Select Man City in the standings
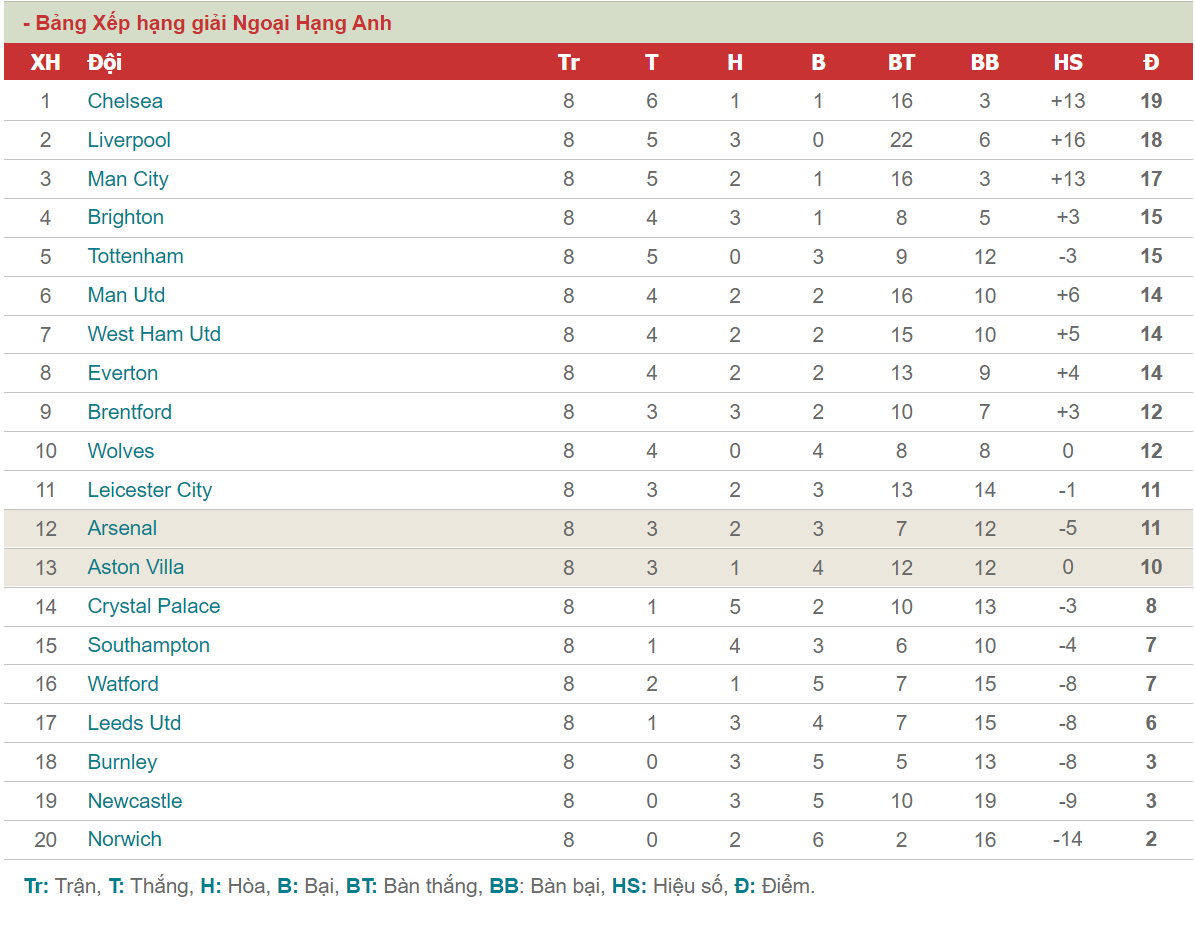Screen dimensions: 1195x935 [128, 179]
